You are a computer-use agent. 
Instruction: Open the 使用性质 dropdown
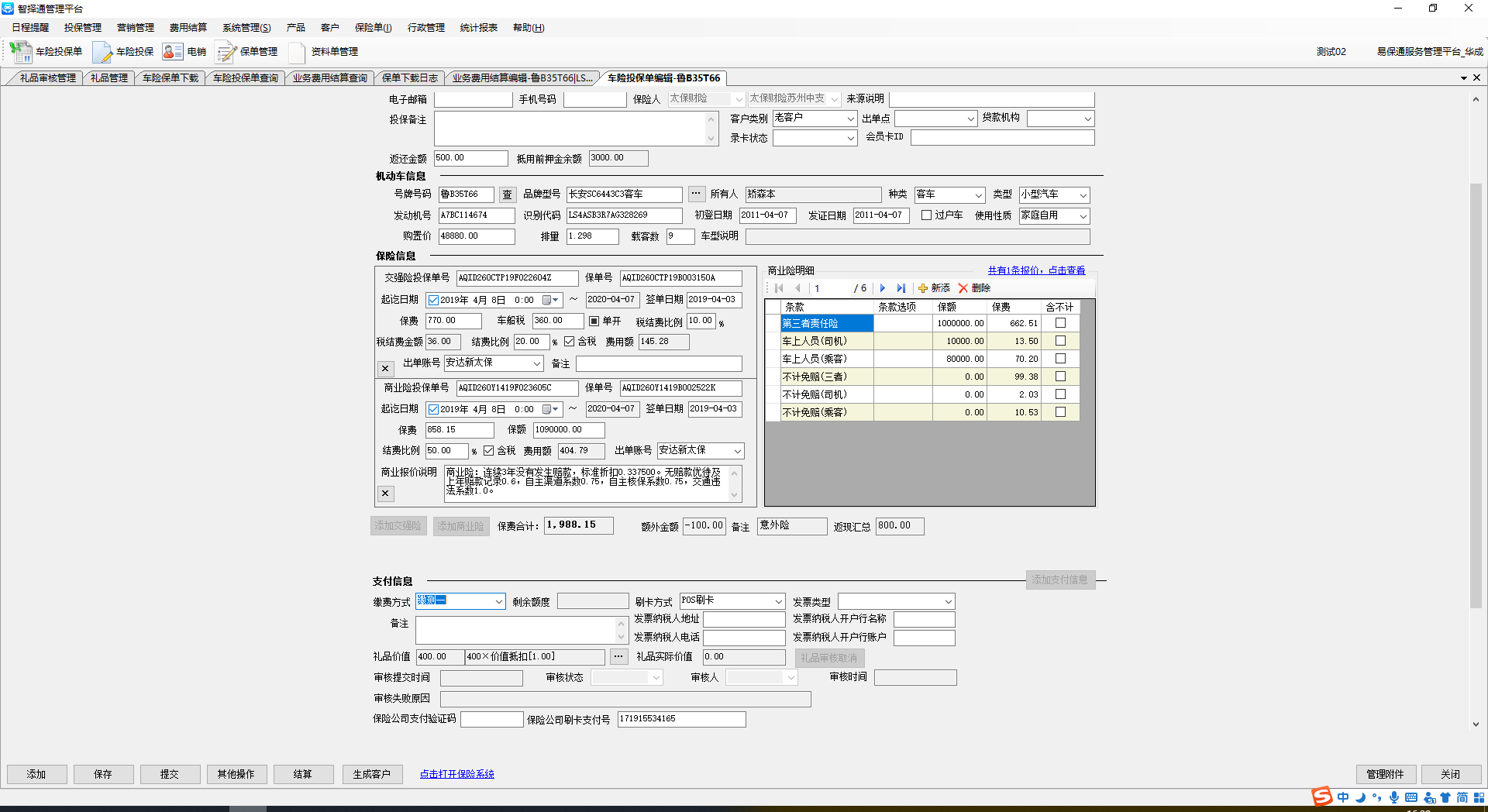point(1083,216)
